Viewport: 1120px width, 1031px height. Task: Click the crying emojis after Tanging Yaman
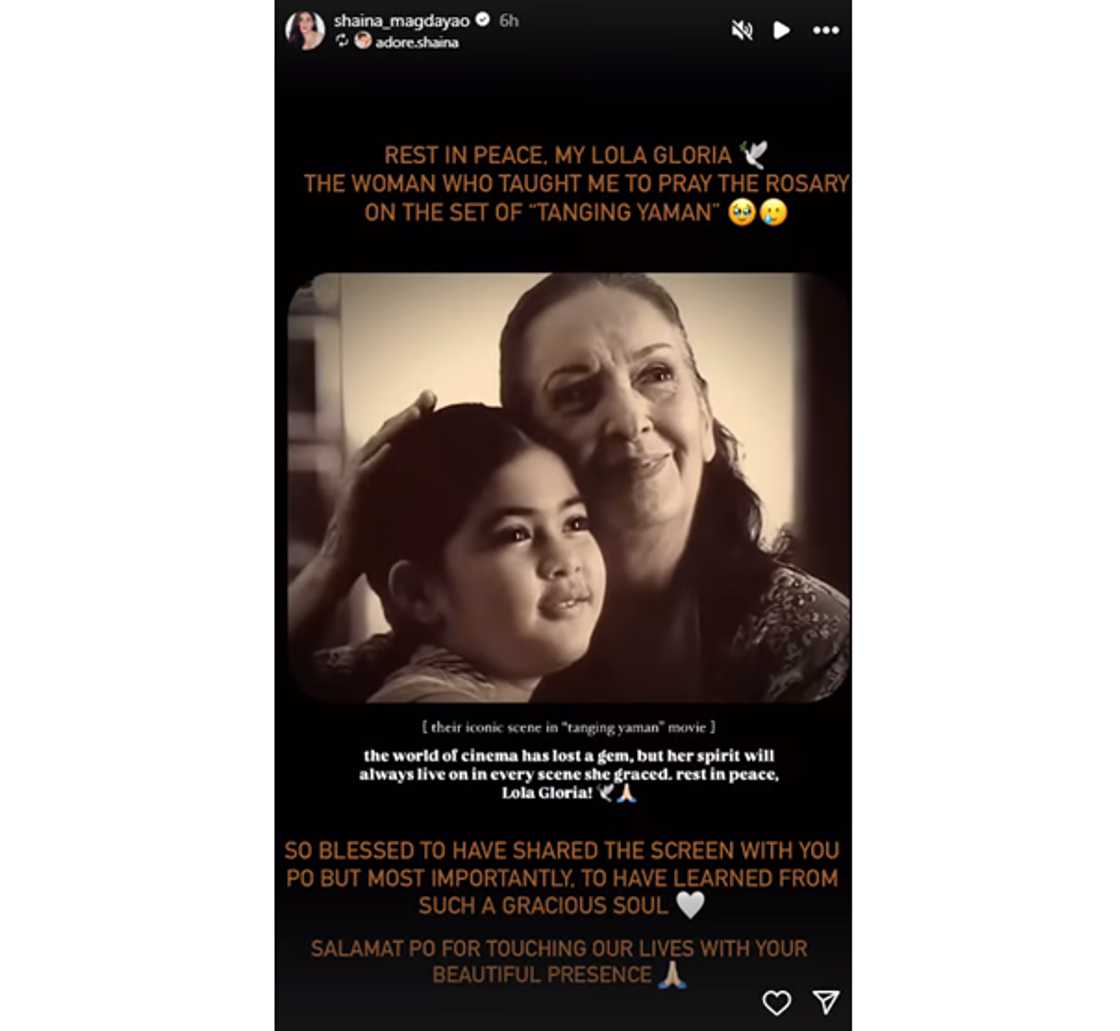pyautogui.click(x=757, y=212)
